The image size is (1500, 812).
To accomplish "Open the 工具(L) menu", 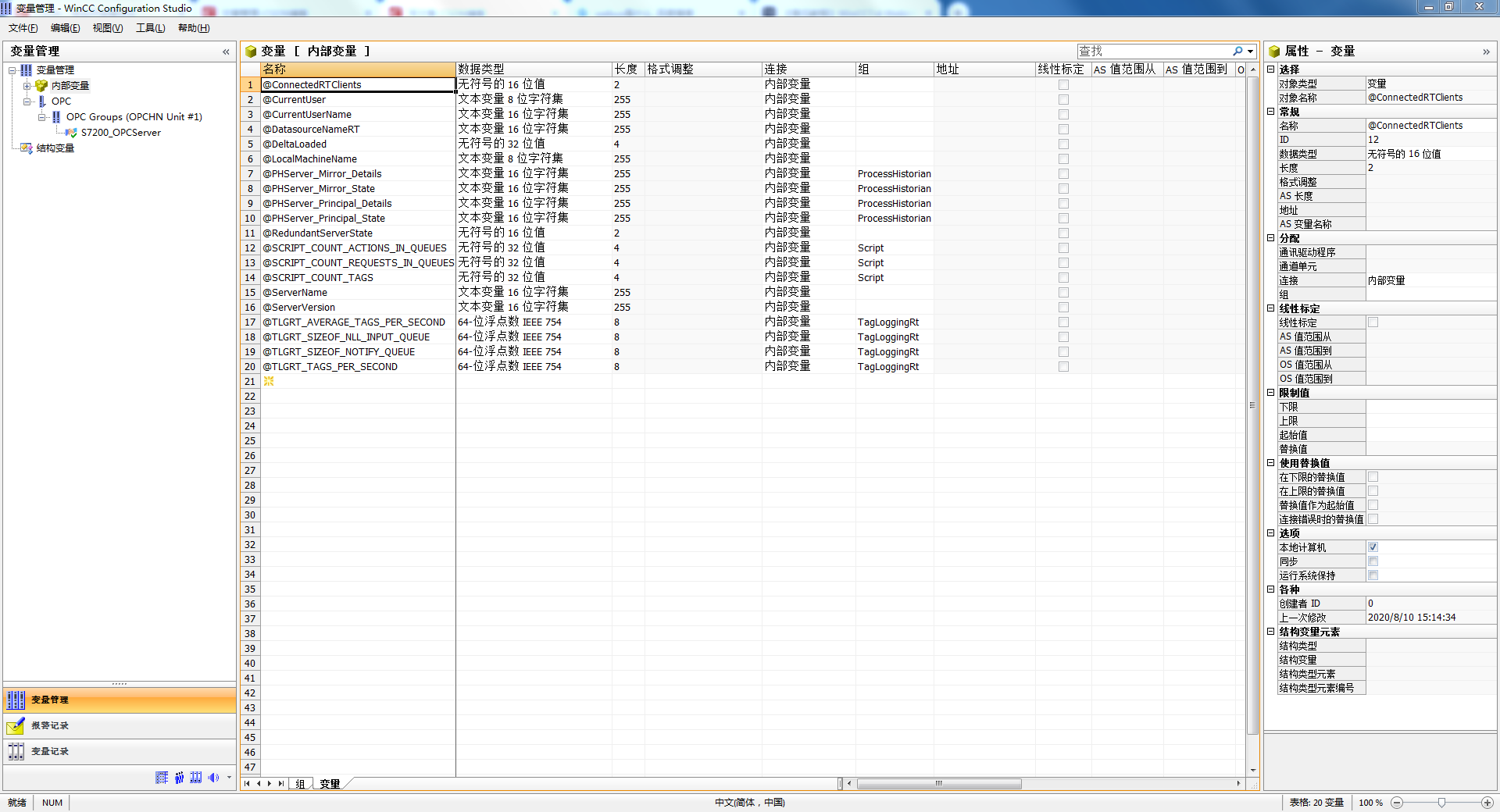I will point(150,28).
